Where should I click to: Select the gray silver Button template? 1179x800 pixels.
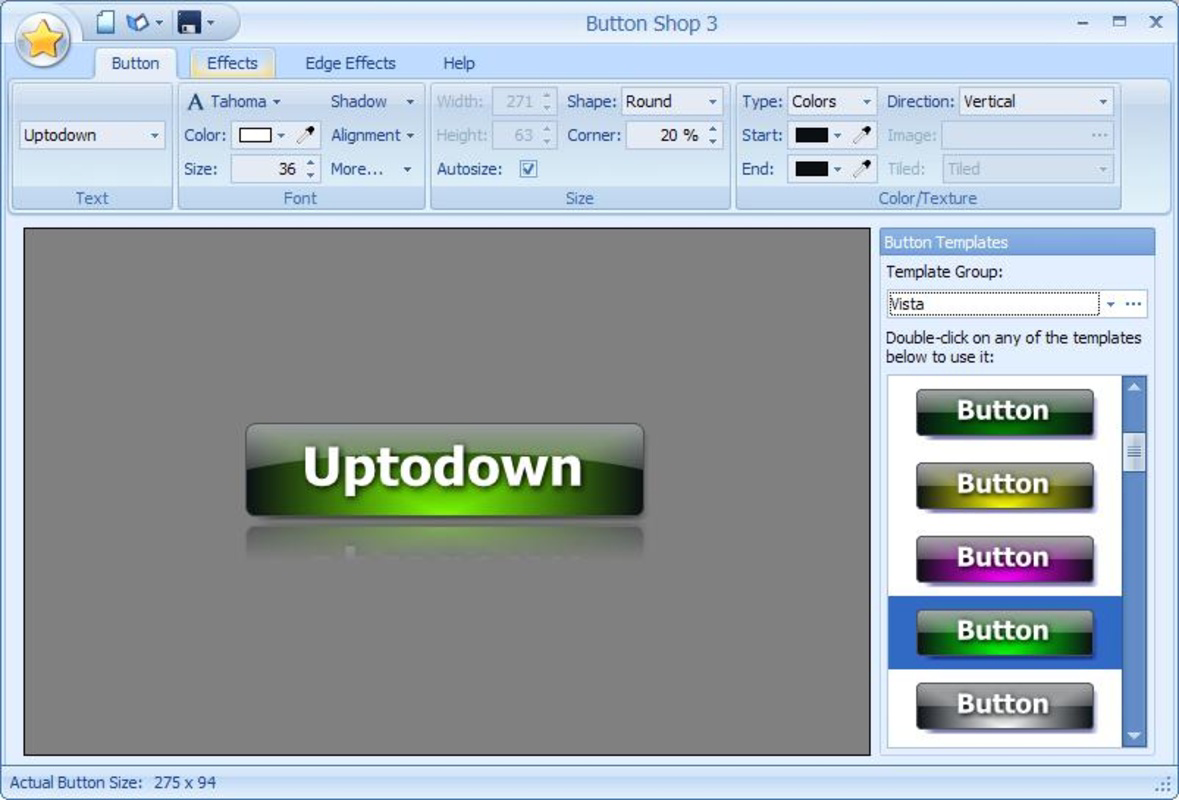pos(1004,705)
